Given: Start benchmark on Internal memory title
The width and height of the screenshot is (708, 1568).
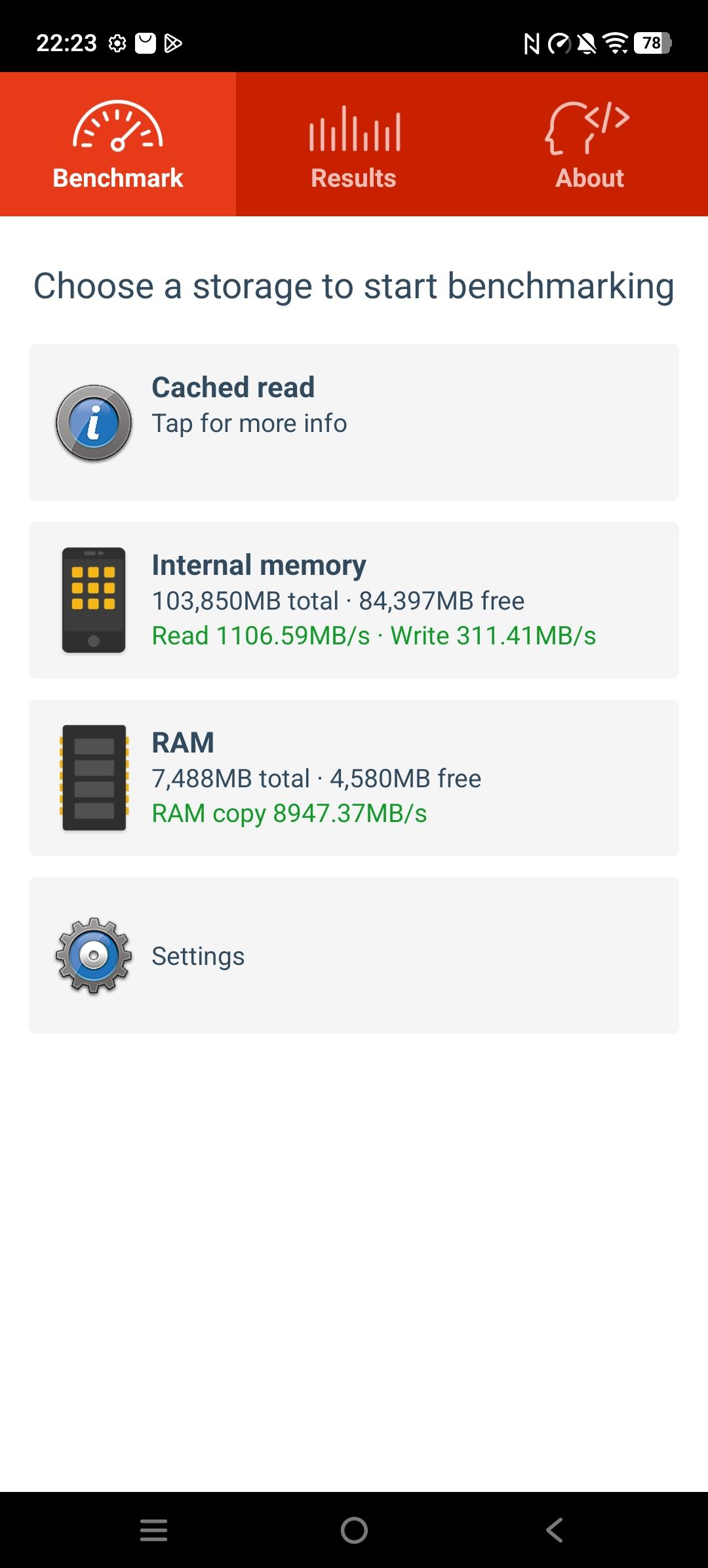Looking at the screenshot, I should (x=259, y=565).
